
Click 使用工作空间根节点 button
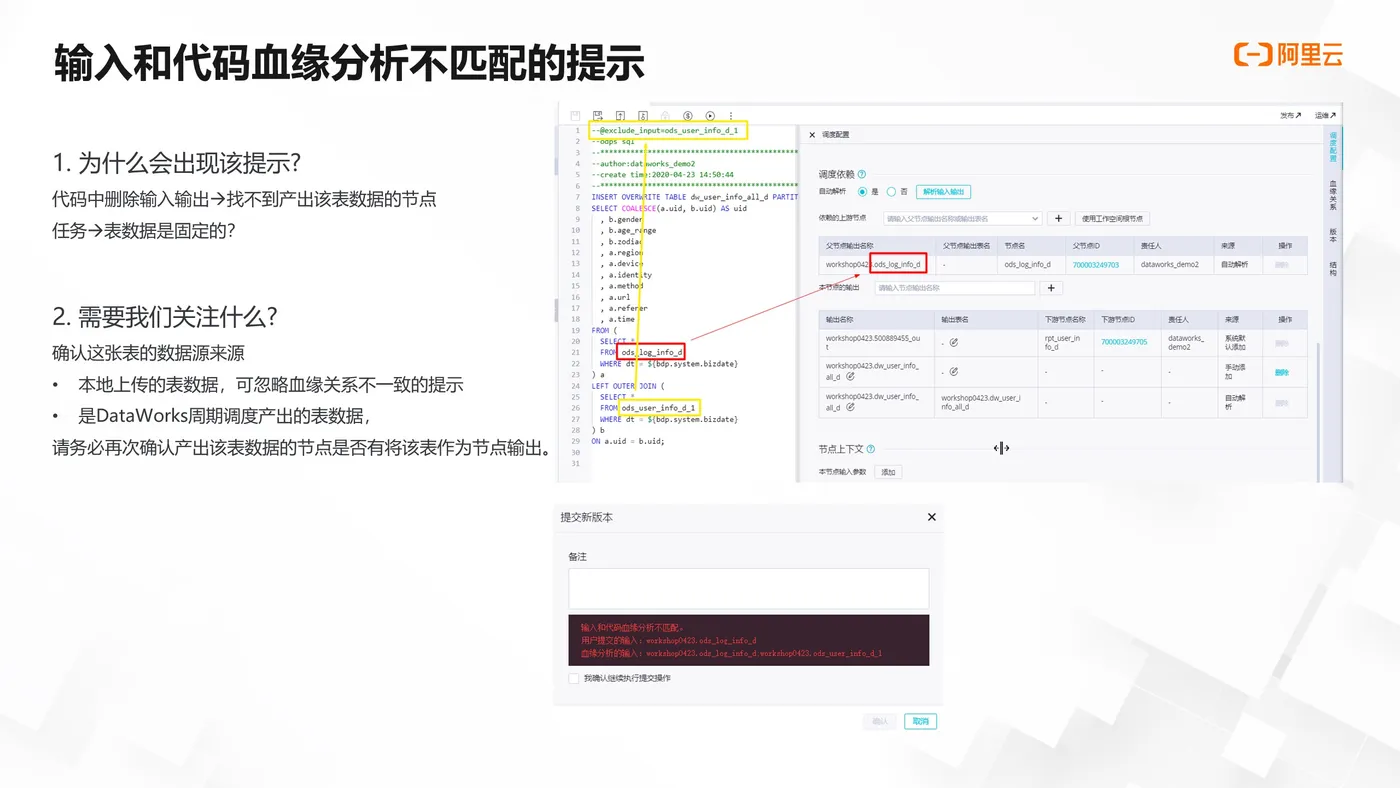[x=1112, y=218]
